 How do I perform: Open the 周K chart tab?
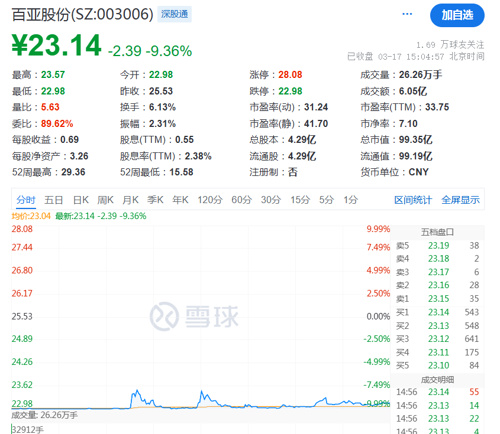[x=105, y=200]
